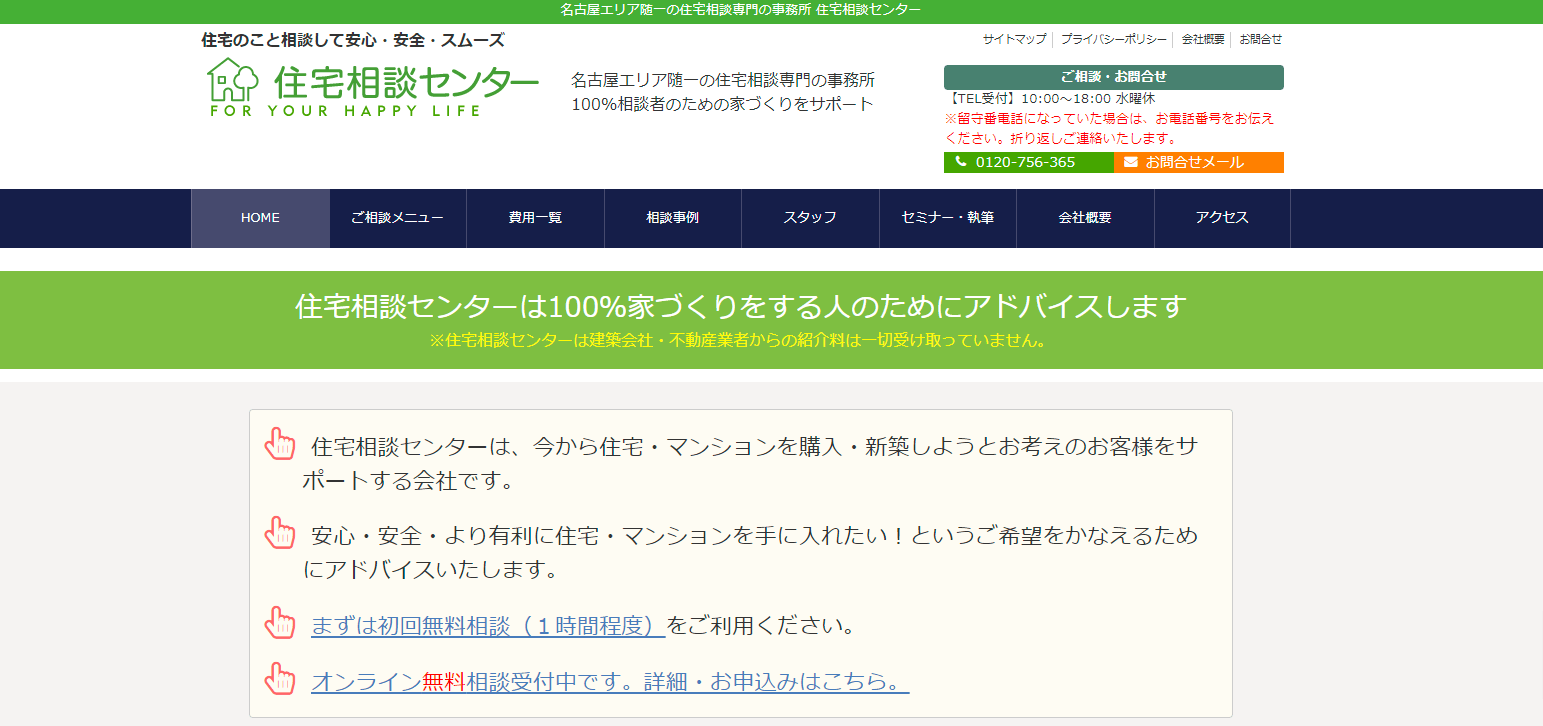Open the プライバシーポリシー link
The width and height of the screenshot is (1543, 726).
pos(1113,40)
